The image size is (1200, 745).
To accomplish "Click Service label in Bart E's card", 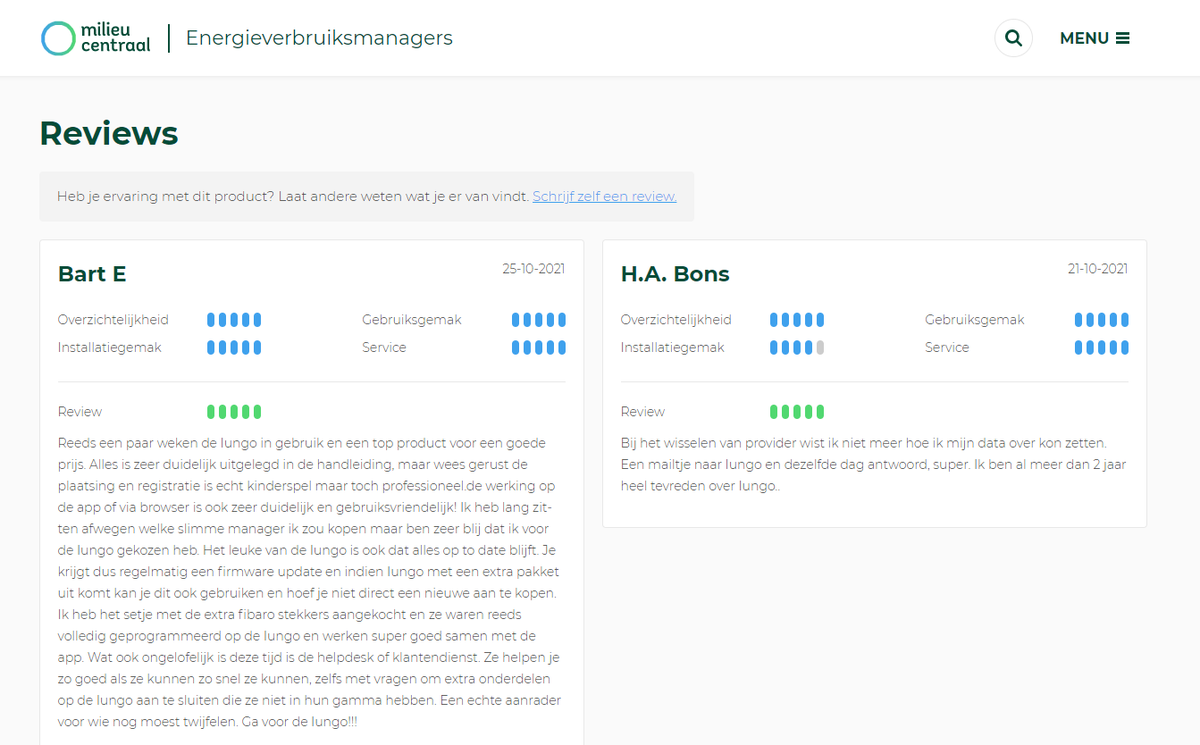I will coord(384,347).
